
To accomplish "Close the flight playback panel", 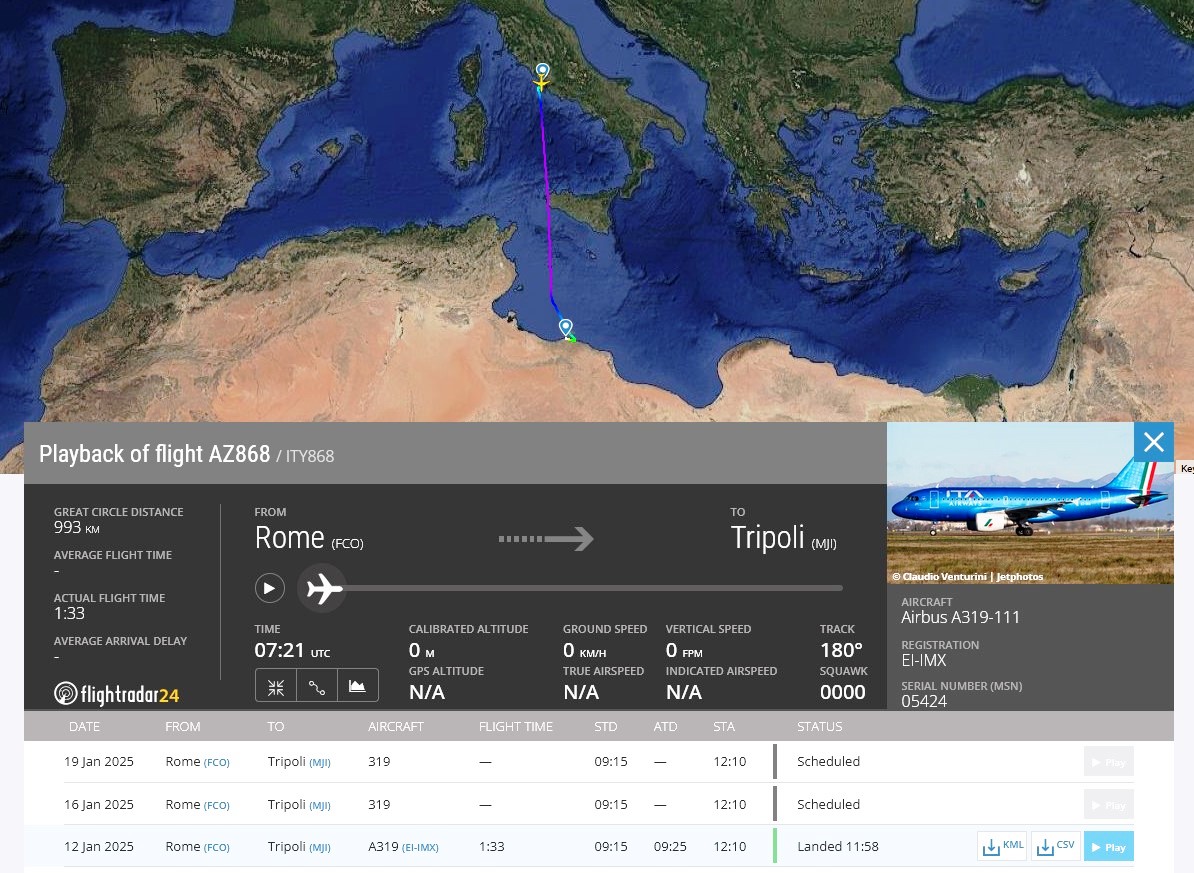I will point(1154,442).
